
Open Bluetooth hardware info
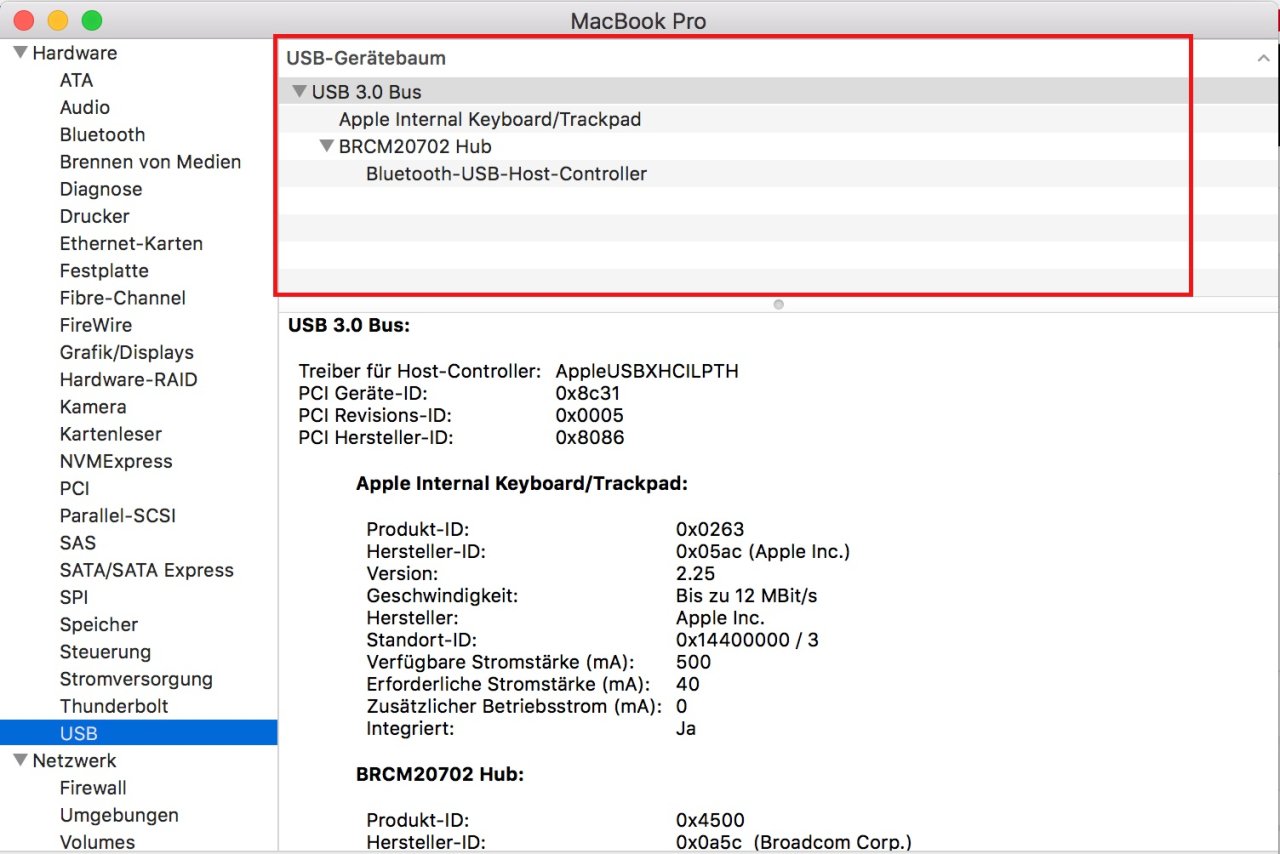[x=102, y=134]
